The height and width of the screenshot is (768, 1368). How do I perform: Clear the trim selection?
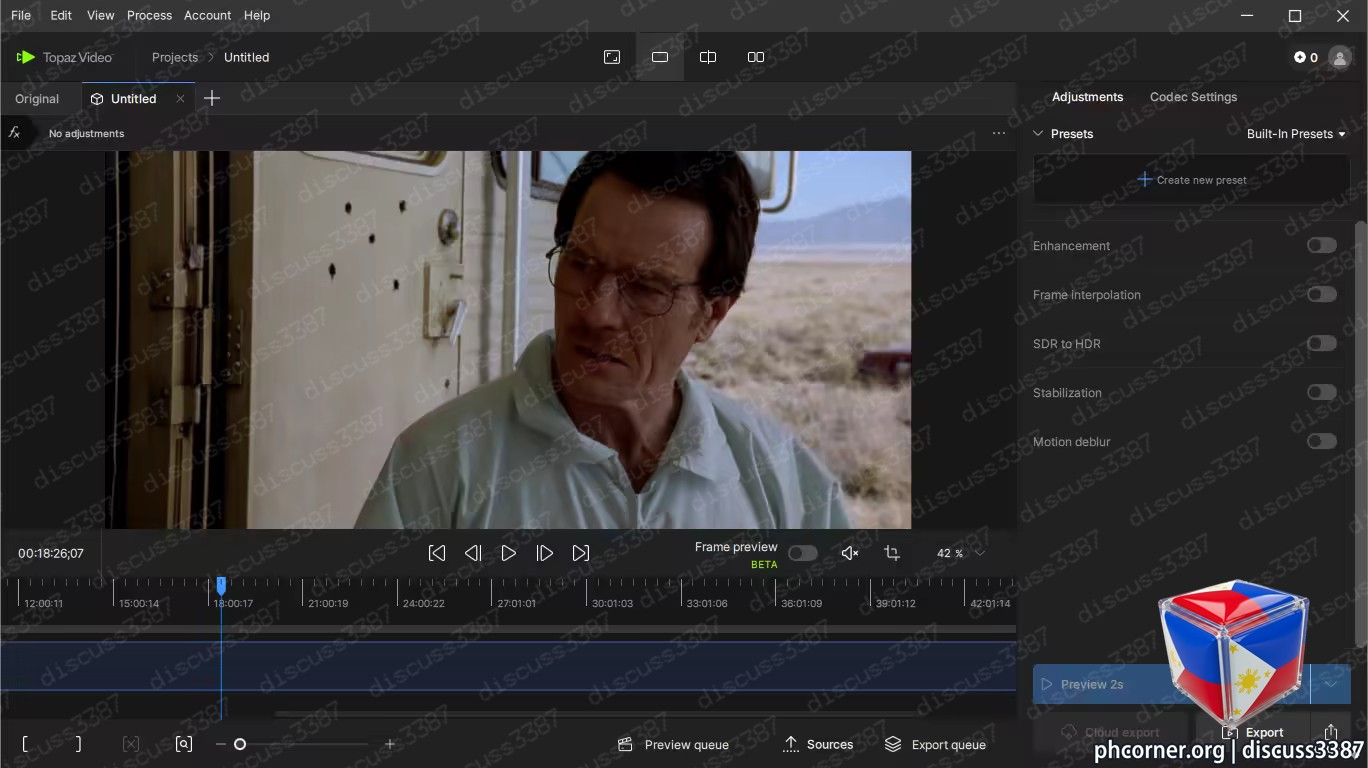point(131,744)
